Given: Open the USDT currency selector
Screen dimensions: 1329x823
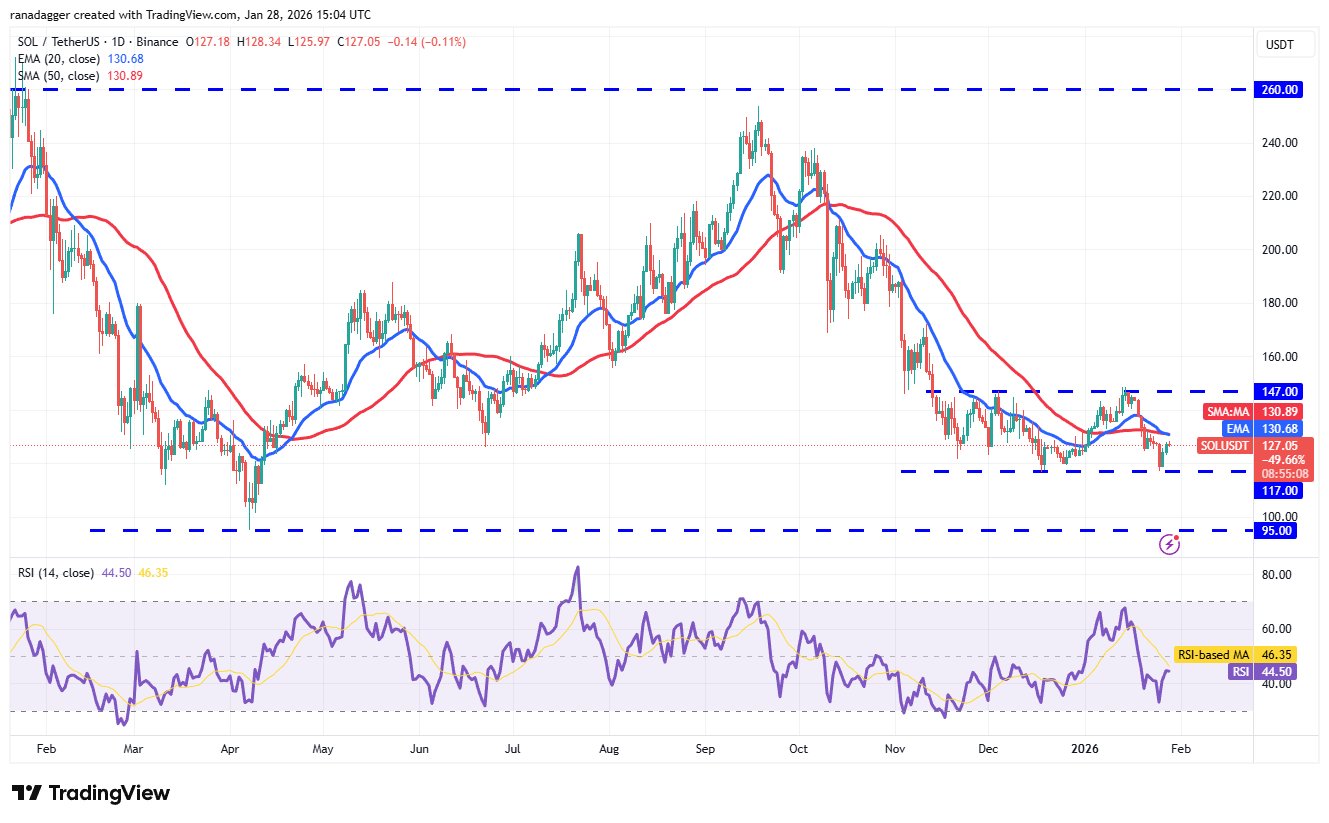Looking at the screenshot, I should coord(1279,42).
